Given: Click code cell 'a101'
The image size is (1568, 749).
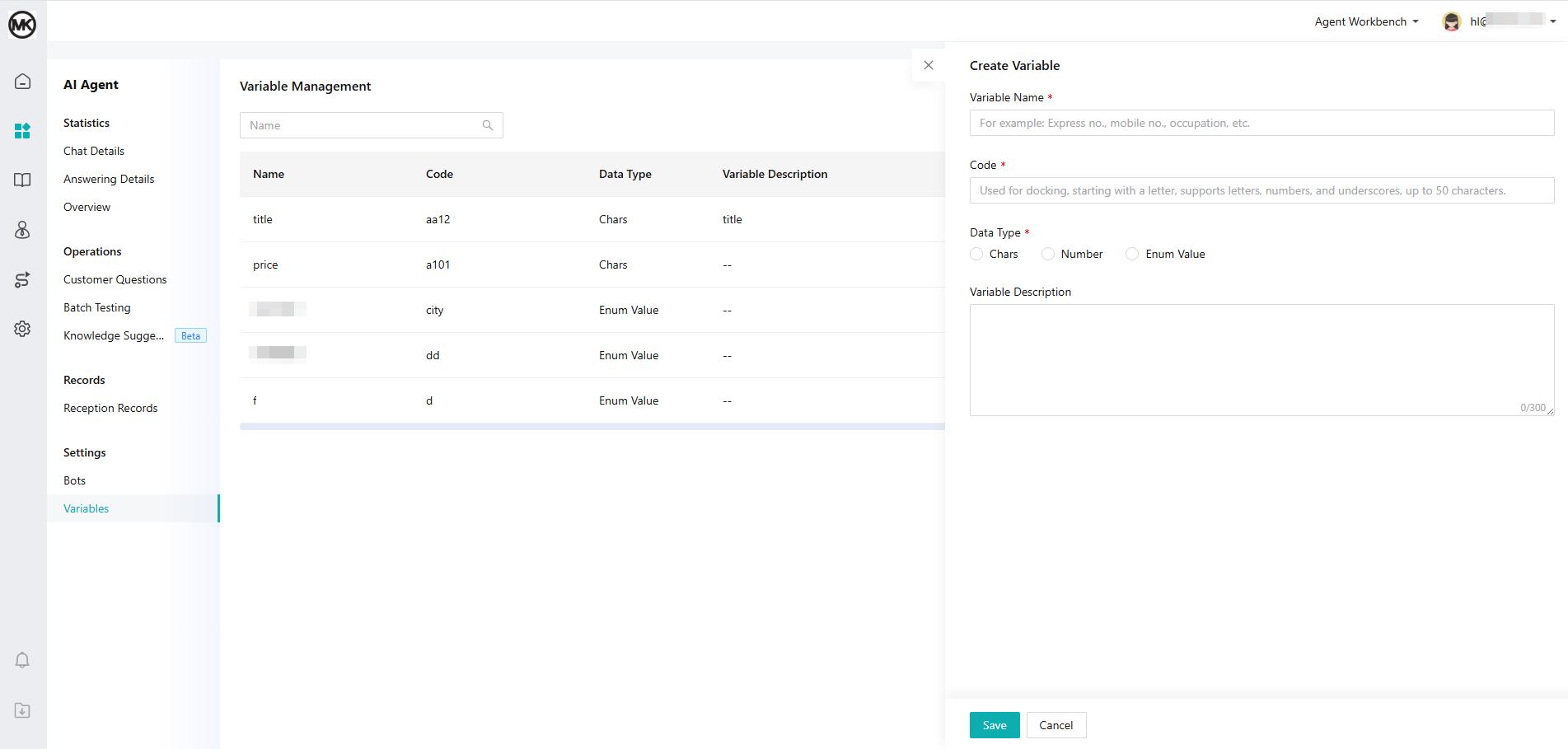Looking at the screenshot, I should pyautogui.click(x=438, y=264).
